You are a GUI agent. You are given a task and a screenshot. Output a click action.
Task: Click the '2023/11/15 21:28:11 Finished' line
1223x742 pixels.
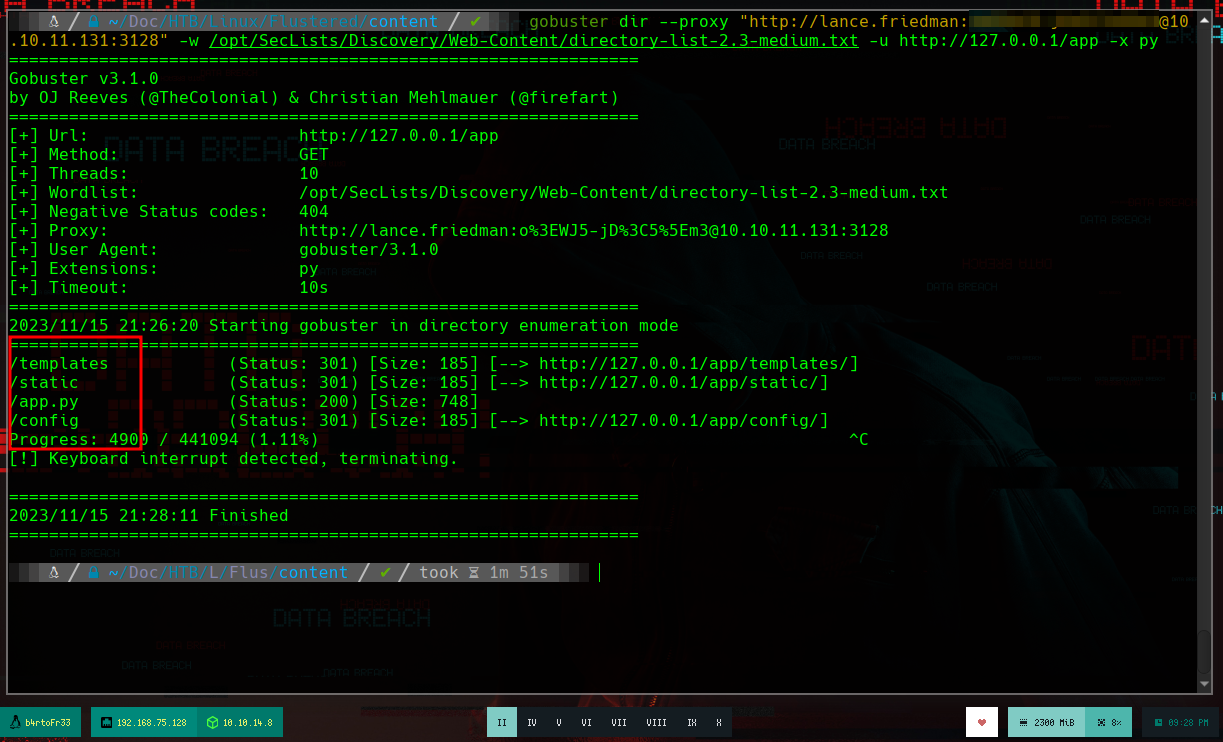(148, 516)
